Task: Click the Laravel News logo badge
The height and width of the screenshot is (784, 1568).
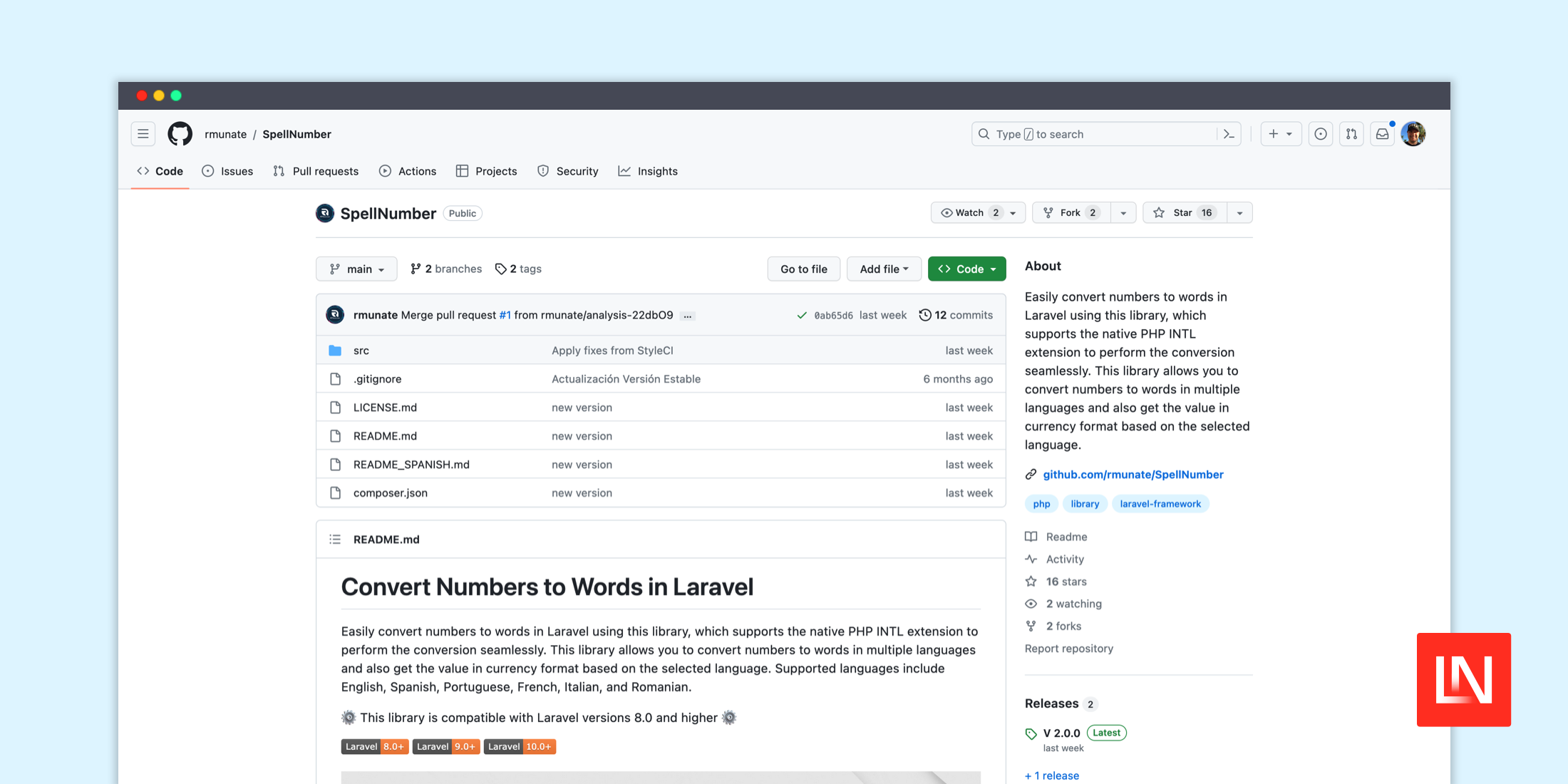Action: [1464, 680]
